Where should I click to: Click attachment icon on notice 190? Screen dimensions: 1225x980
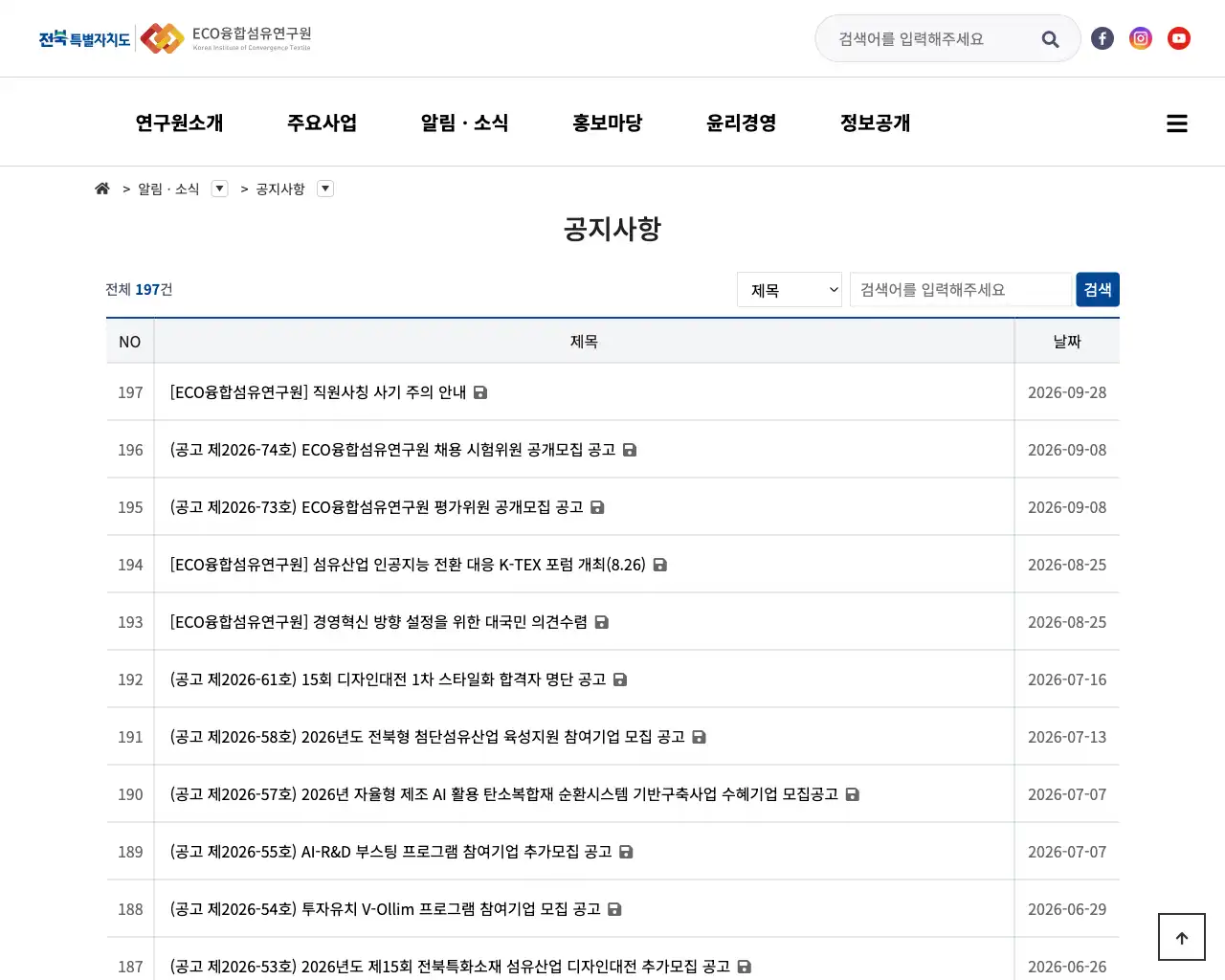tap(853, 794)
